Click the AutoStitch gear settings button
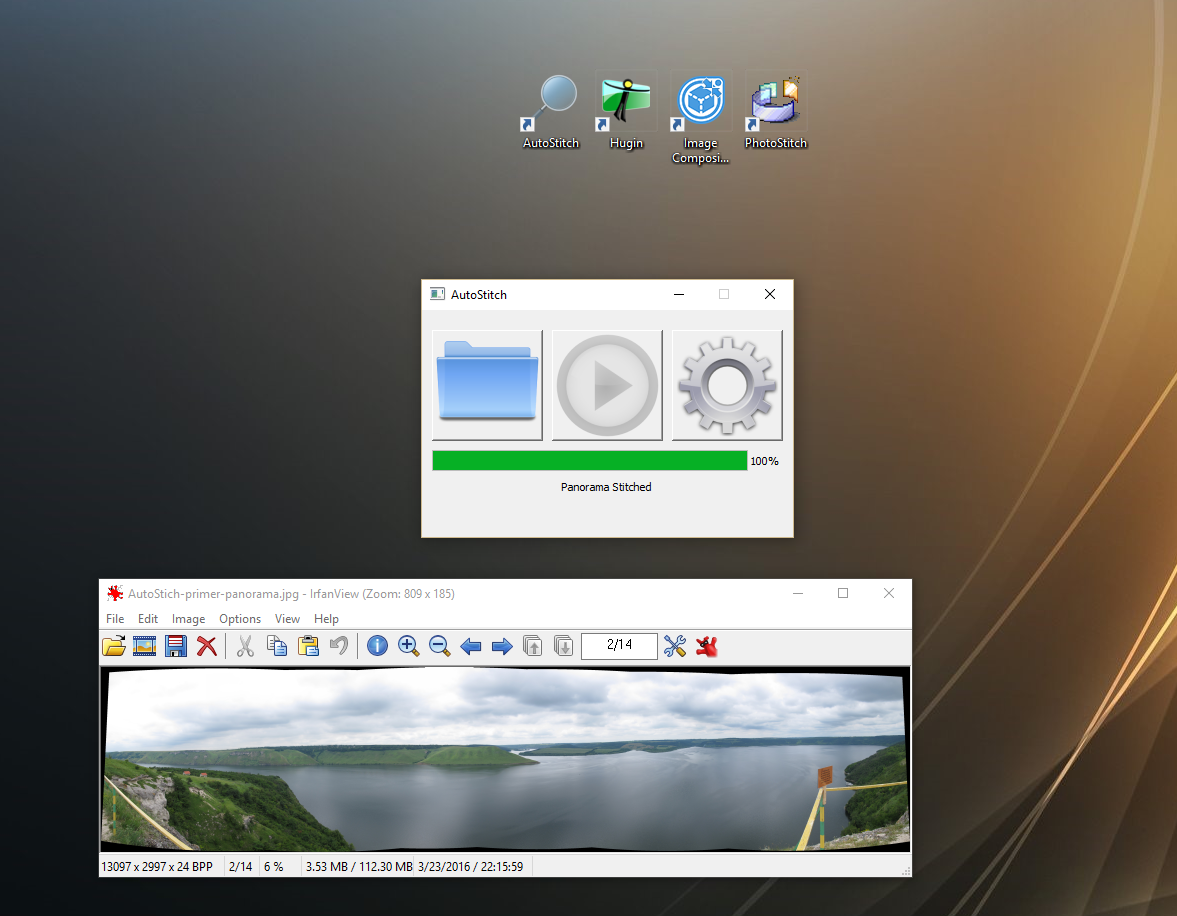The image size is (1177, 916). [727, 385]
